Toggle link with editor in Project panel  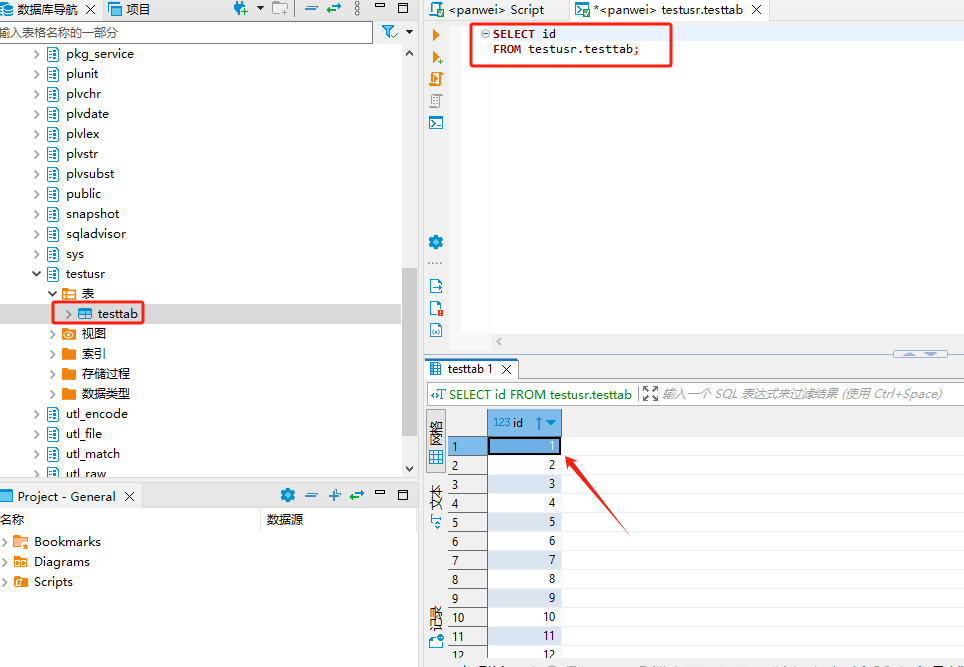[x=357, y=495]
